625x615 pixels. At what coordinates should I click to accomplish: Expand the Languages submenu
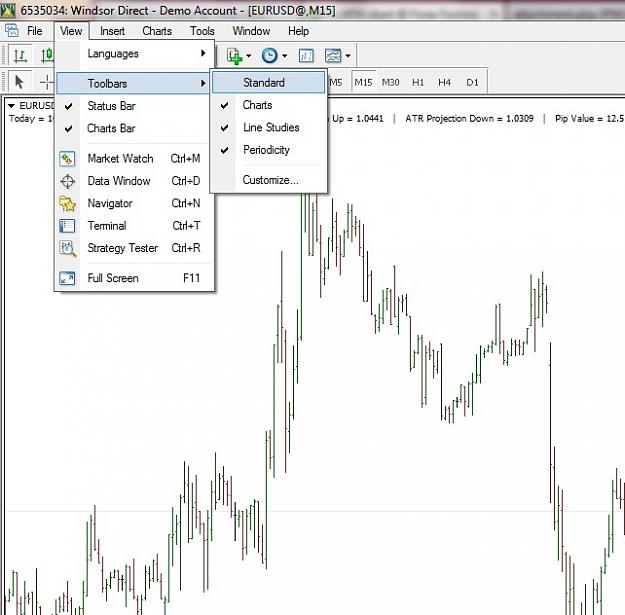click(x=134, y=53)
